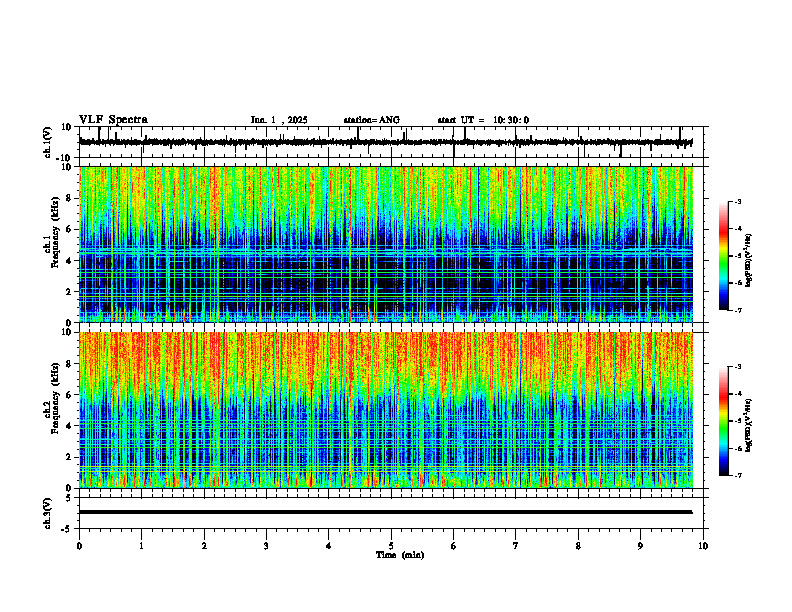This screenshot has height=612, width=792.
Task: Click the ch.2 spectrogram color scale bar
Action: click(723, 421)
